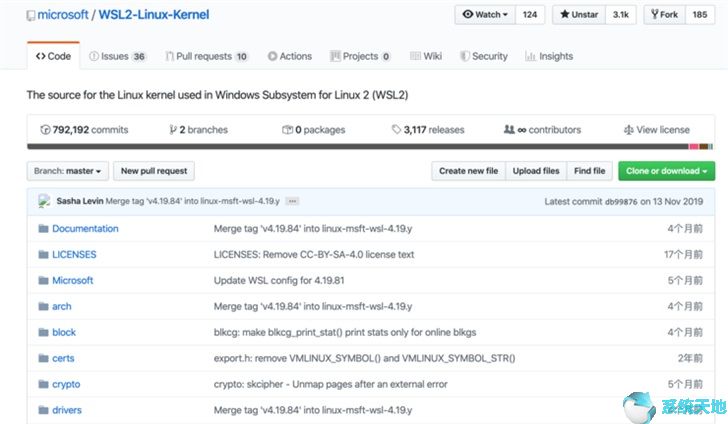
Task: Open the drivers row's commit message
Action: tap(313, 411)
